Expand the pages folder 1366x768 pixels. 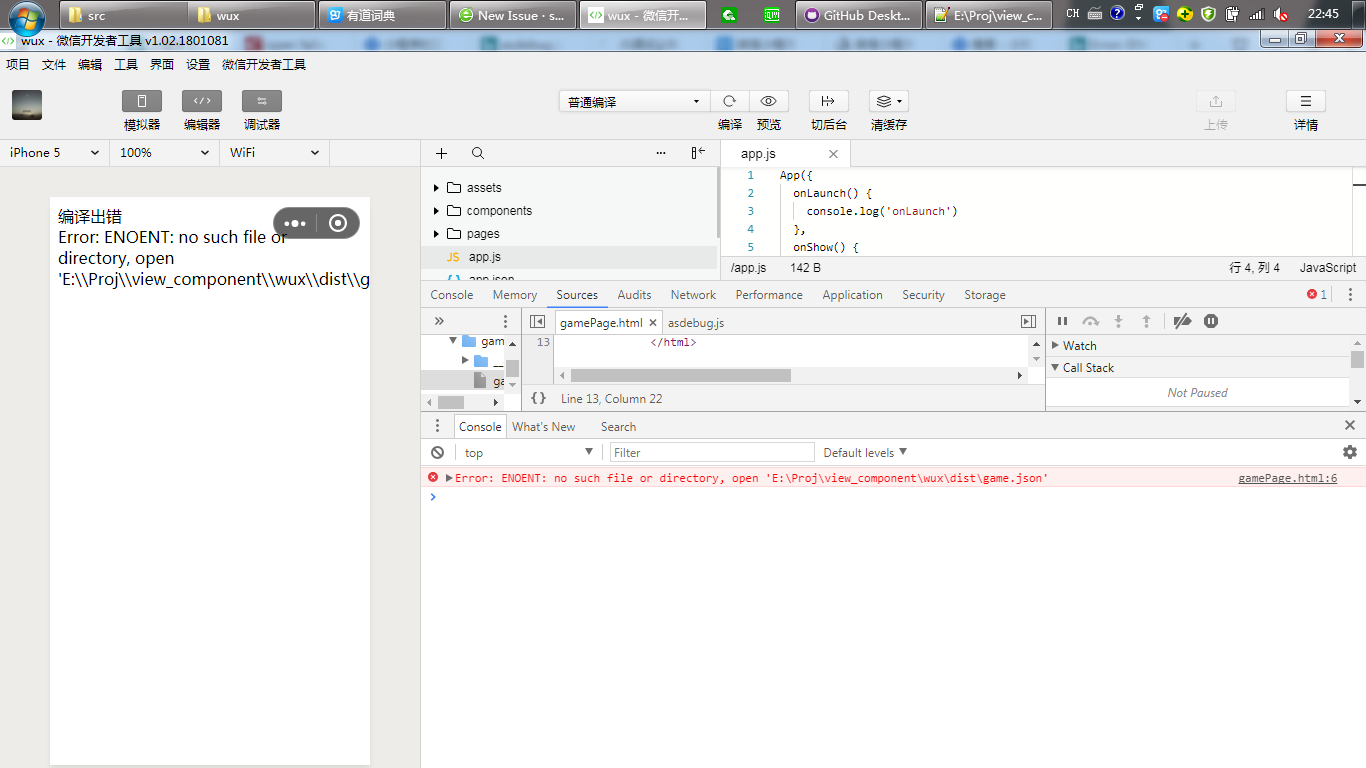[x=436, y=234]
